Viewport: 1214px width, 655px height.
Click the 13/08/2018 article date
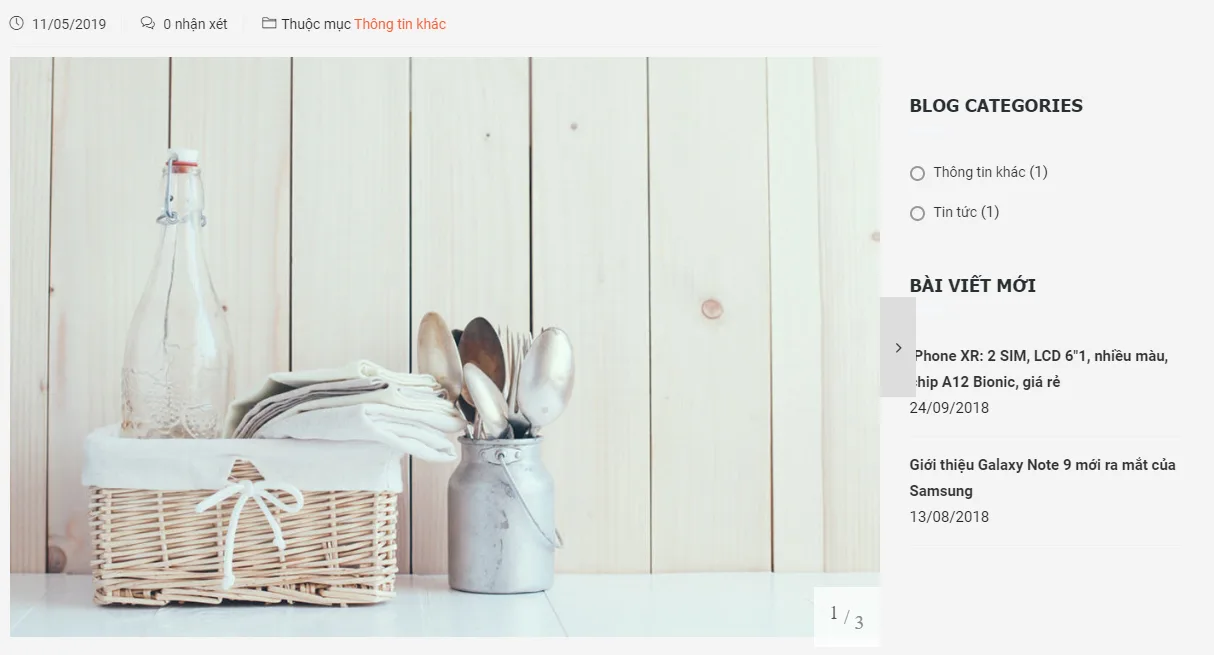point(949,517)
